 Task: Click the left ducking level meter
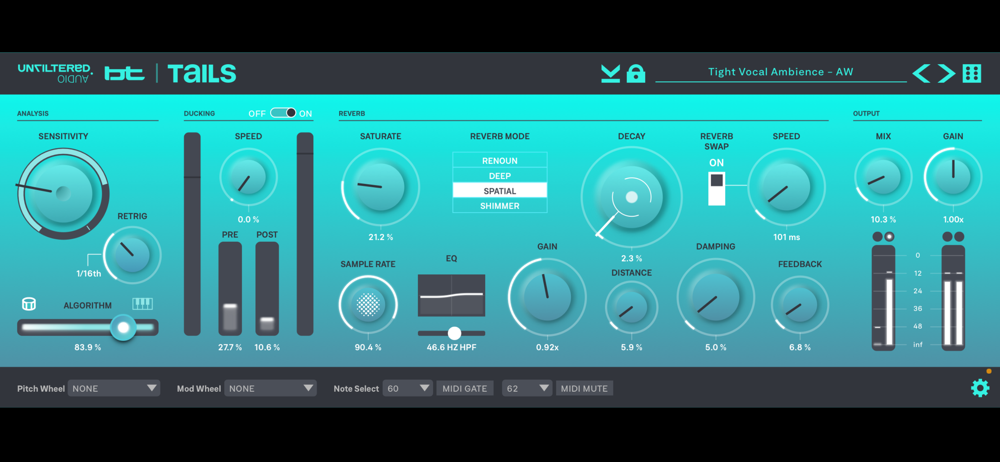point(192,234)
